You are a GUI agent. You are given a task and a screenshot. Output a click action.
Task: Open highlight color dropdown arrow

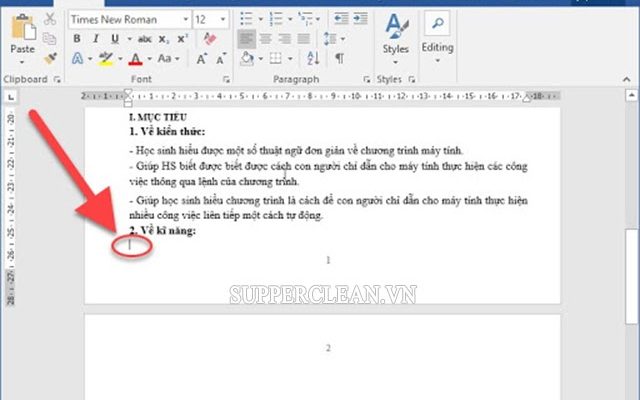(x=120, y=59)
